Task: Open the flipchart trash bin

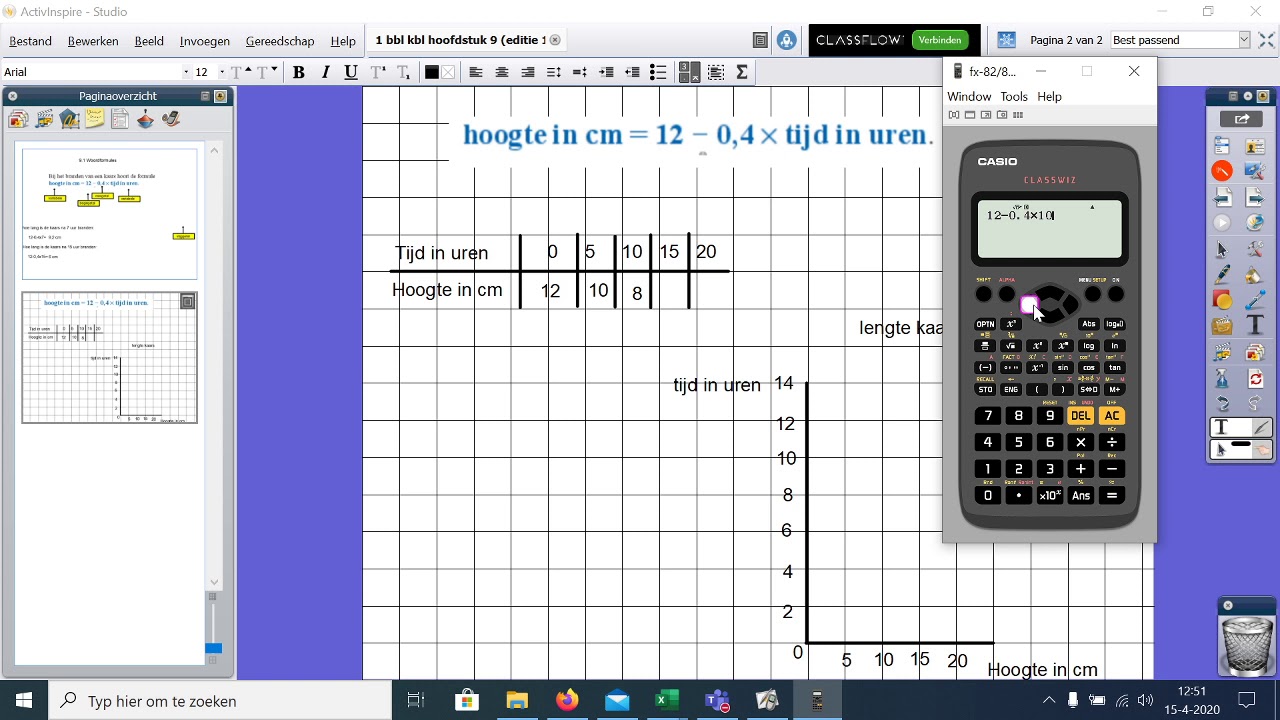Action: pyautogui.click(x=1247, y=644)
